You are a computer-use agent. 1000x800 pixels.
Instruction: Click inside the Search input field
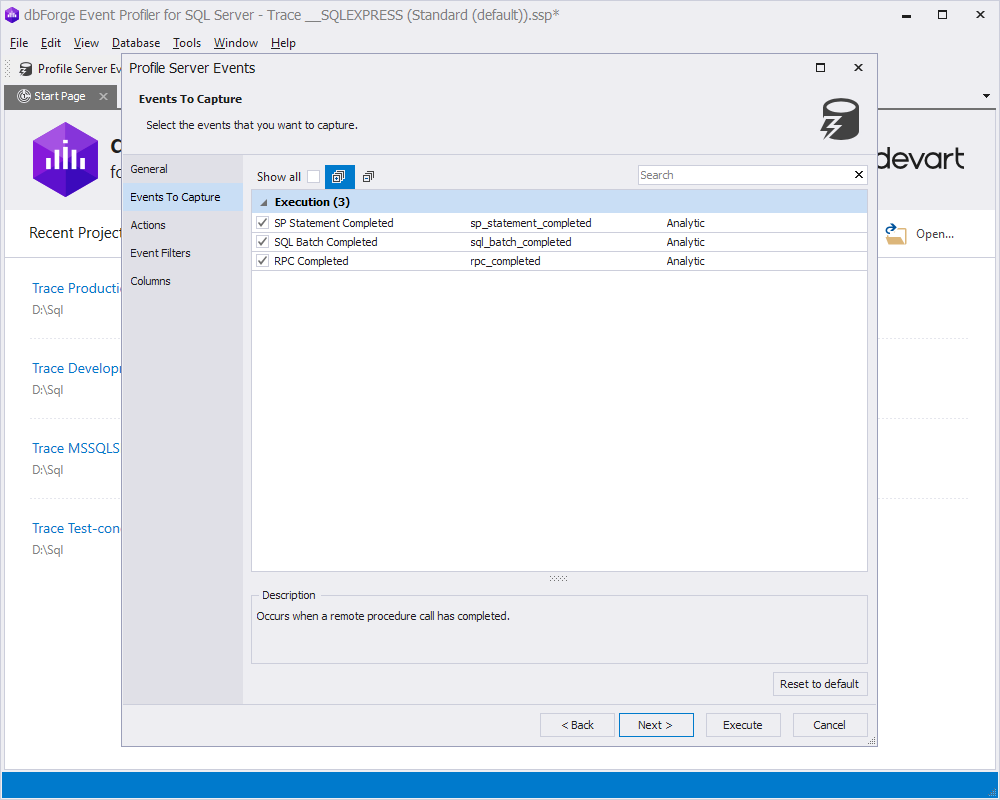(745, 175)
